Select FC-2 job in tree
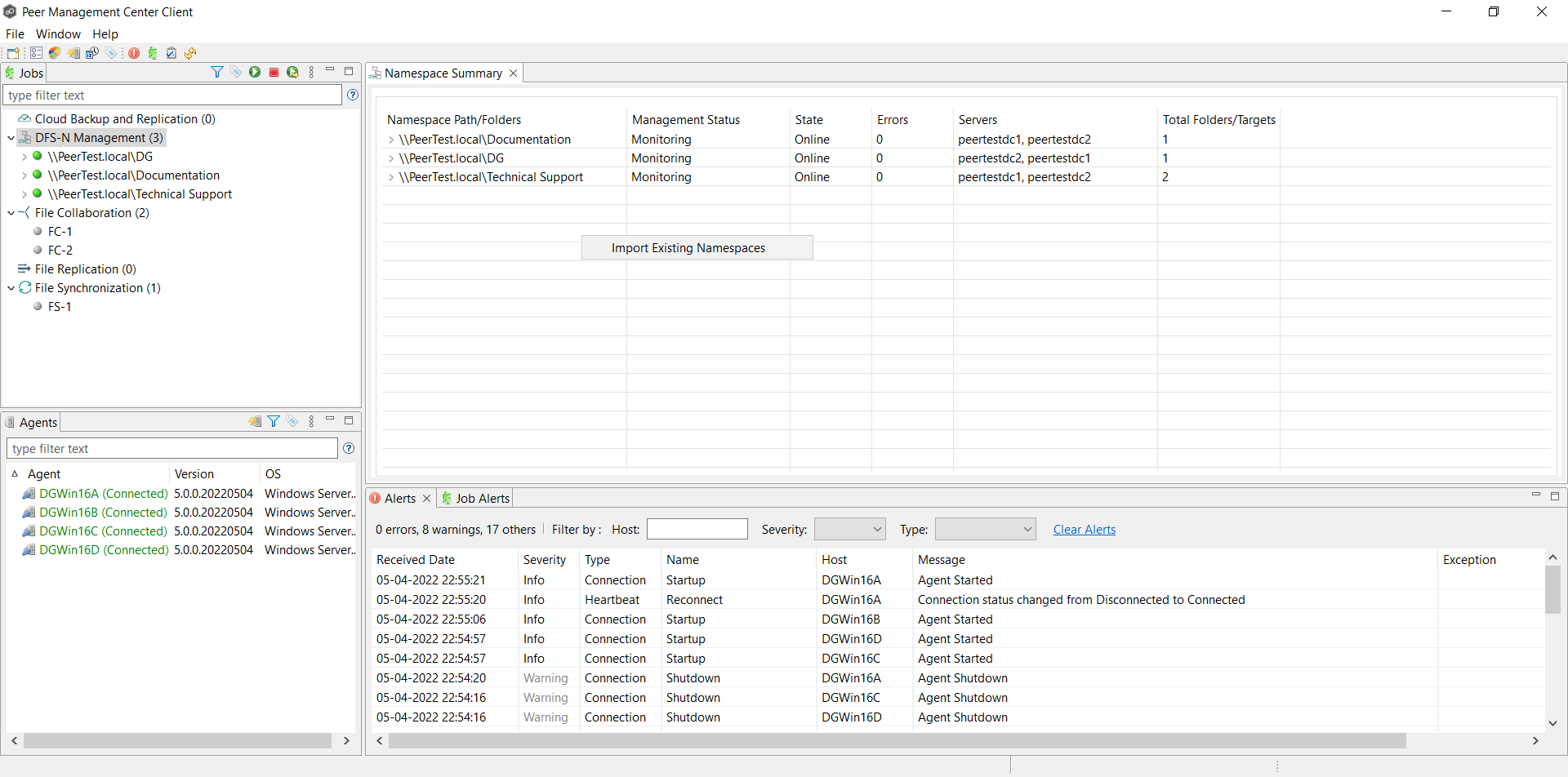 click(x=60, y=251)
